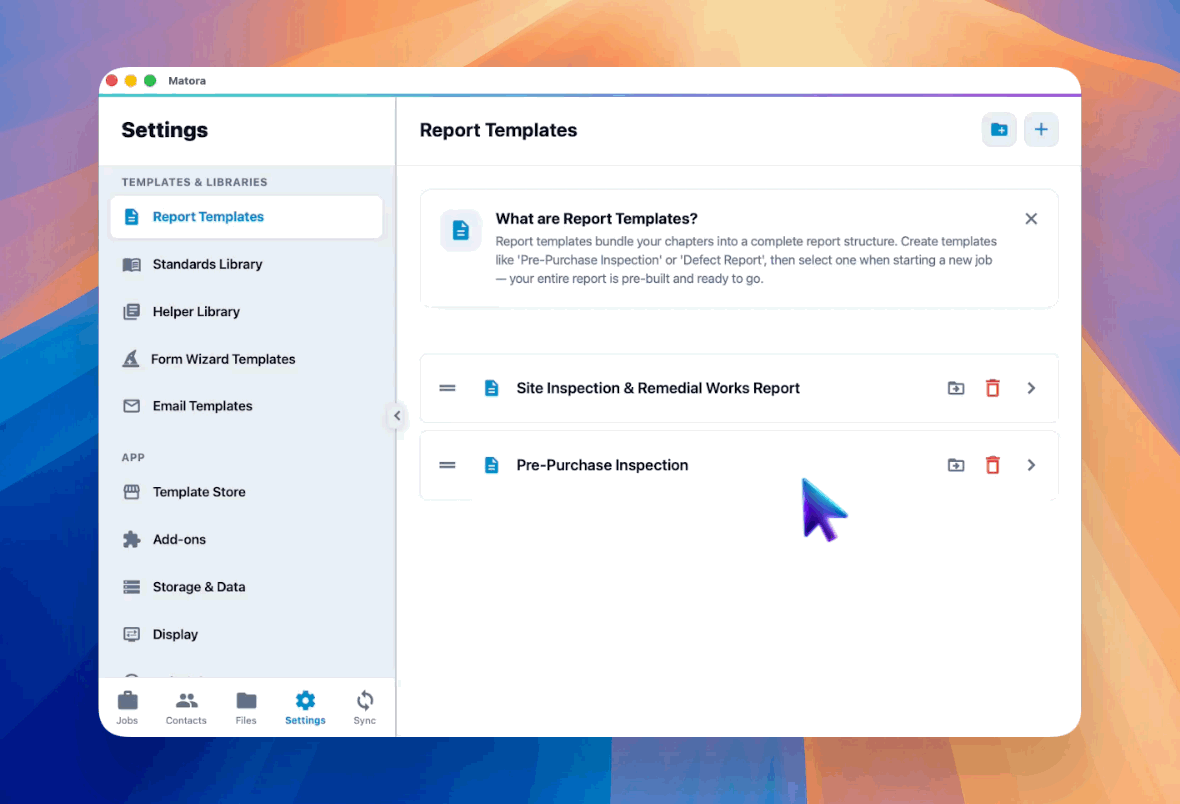This screenshot has height=804, width=1180.
Task: Click the green maximize window button
Action: point(150,81)
